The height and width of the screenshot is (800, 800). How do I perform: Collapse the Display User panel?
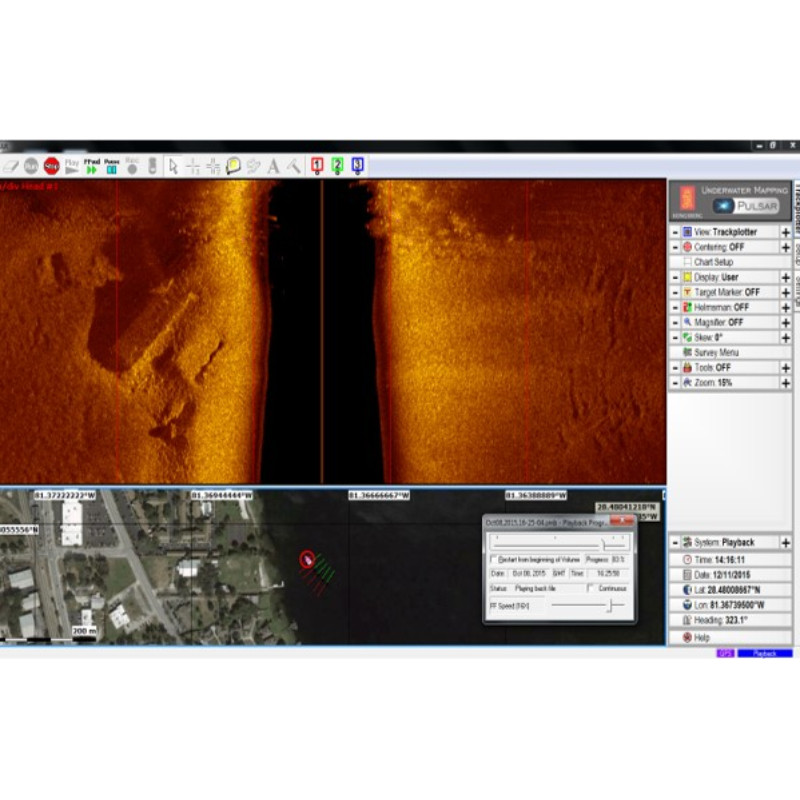pos(675,277)
